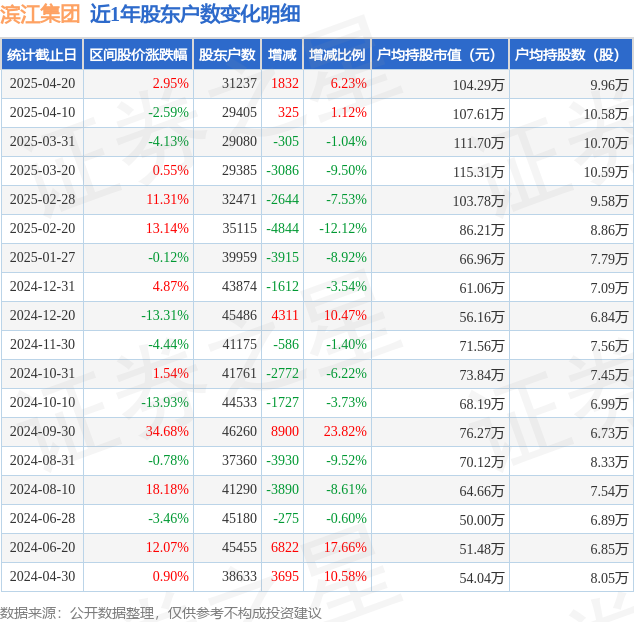This screenshot has height=622, width=634.
Task: Click the 11.31% price change value
Action: [167, 199]
